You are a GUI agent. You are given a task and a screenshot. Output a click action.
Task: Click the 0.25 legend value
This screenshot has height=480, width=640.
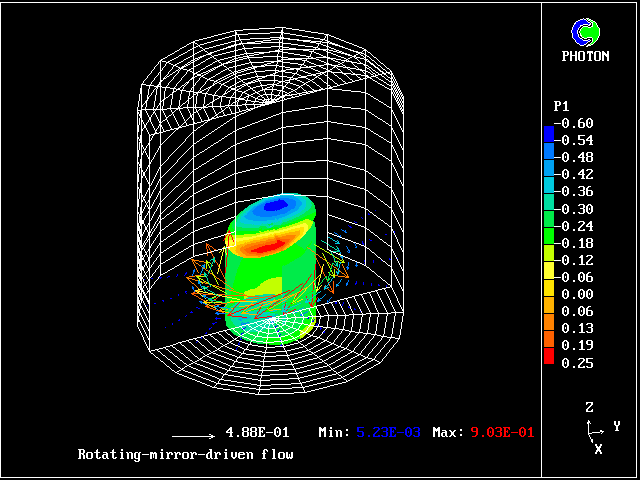click(x=577, y=363)
